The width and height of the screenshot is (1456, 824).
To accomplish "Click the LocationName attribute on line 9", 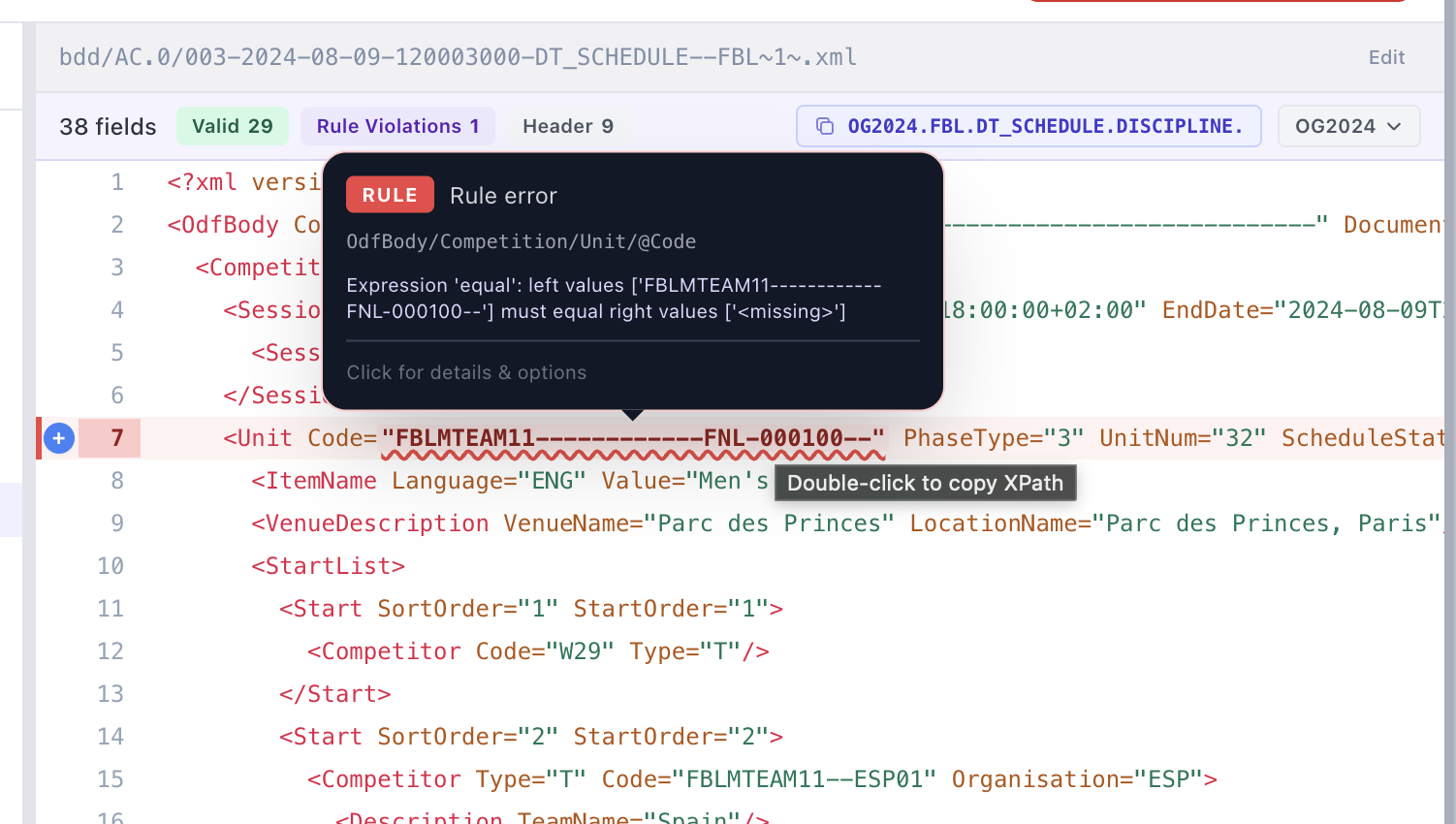I will [1175, 523].
